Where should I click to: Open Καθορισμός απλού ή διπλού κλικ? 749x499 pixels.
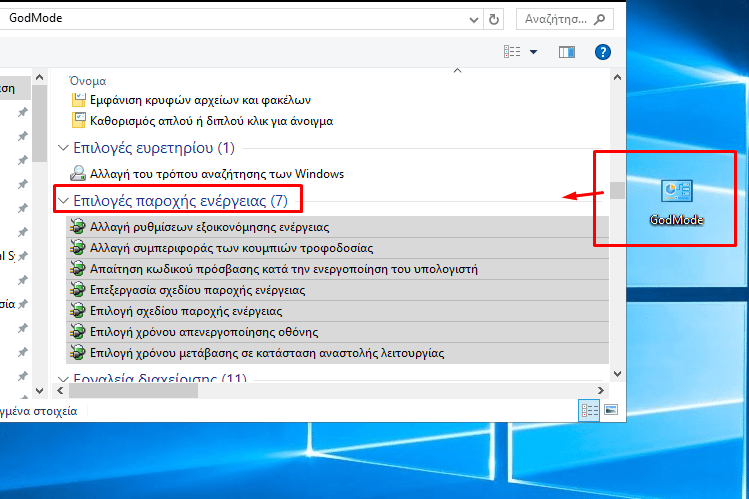tap(212, 121)
